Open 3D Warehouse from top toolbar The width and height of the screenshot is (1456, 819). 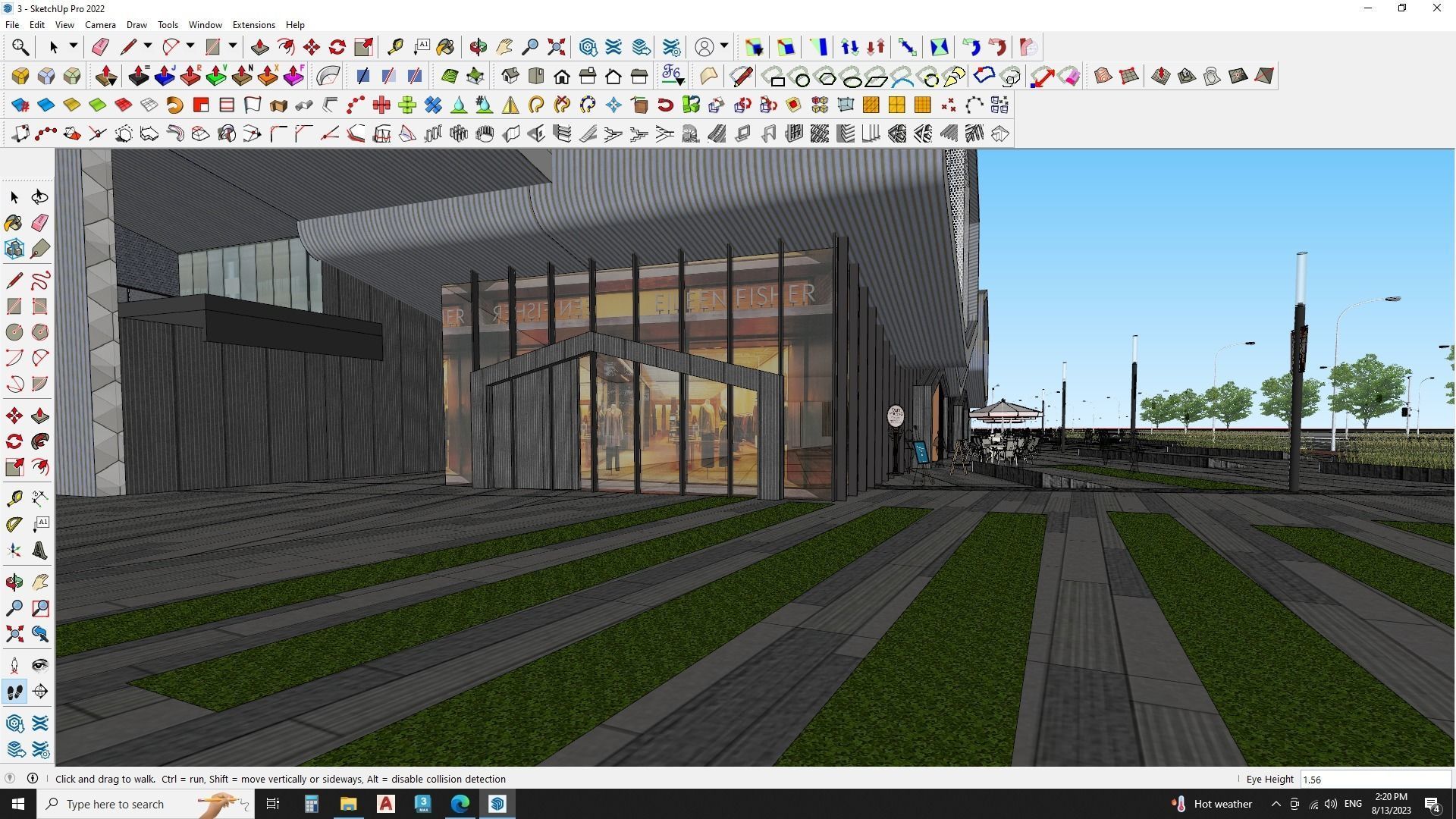588,47
